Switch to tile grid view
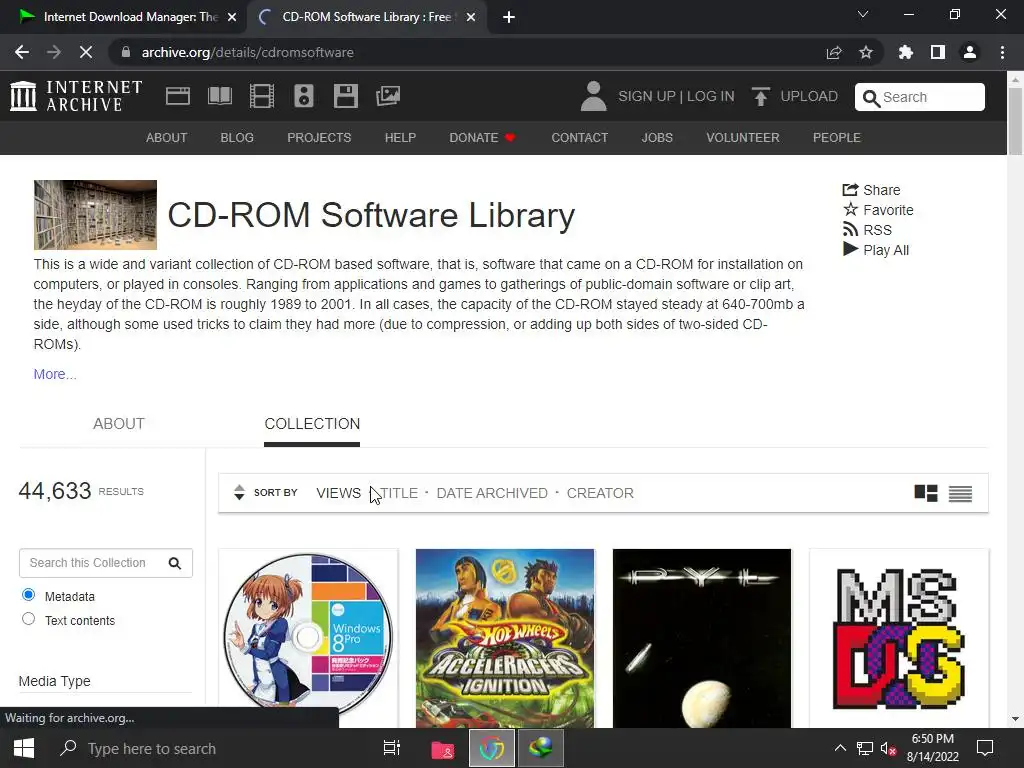Viewport: 1024px width, 768px height. coord(926,493)
